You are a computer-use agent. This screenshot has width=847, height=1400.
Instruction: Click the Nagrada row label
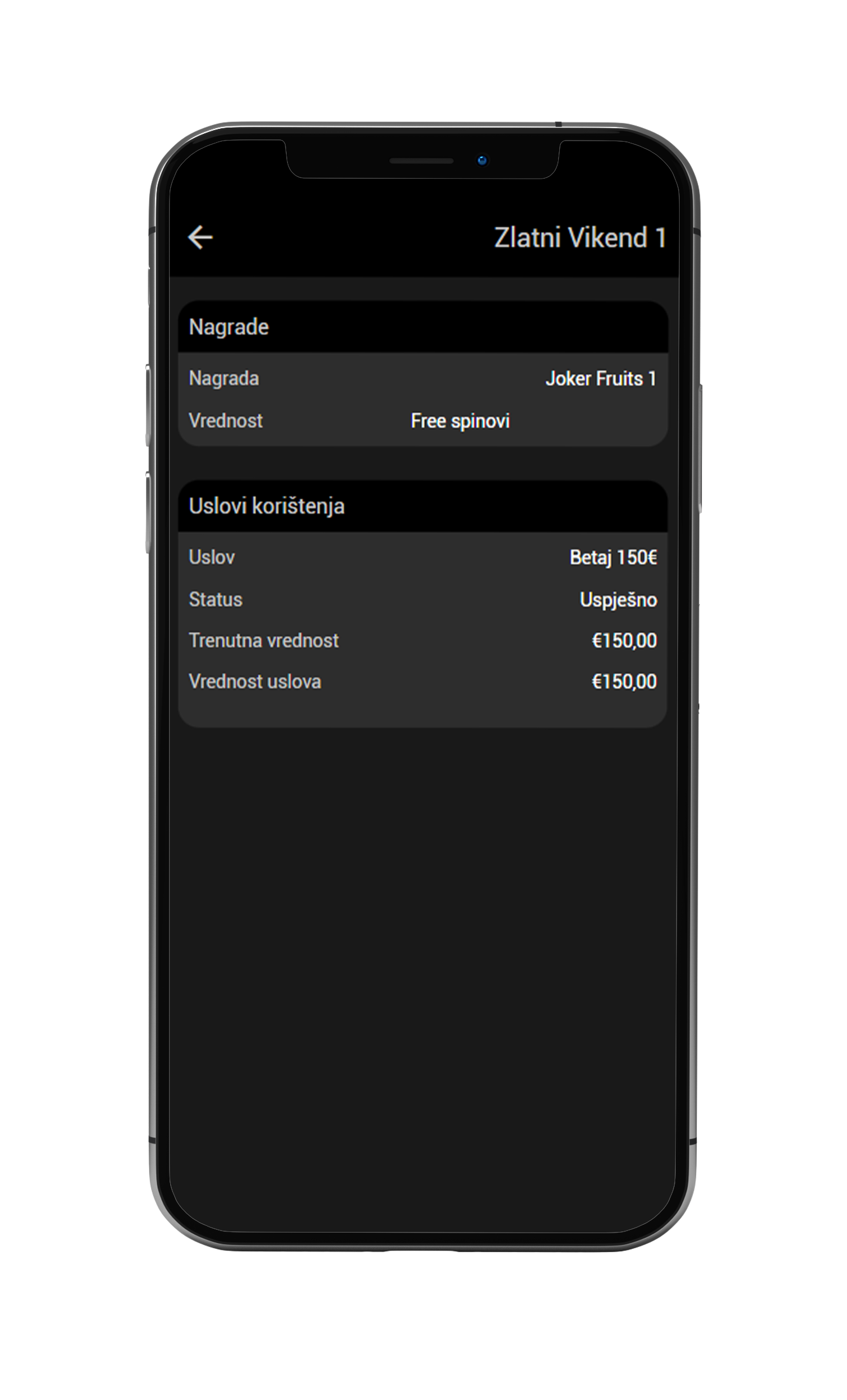[223, 379]
